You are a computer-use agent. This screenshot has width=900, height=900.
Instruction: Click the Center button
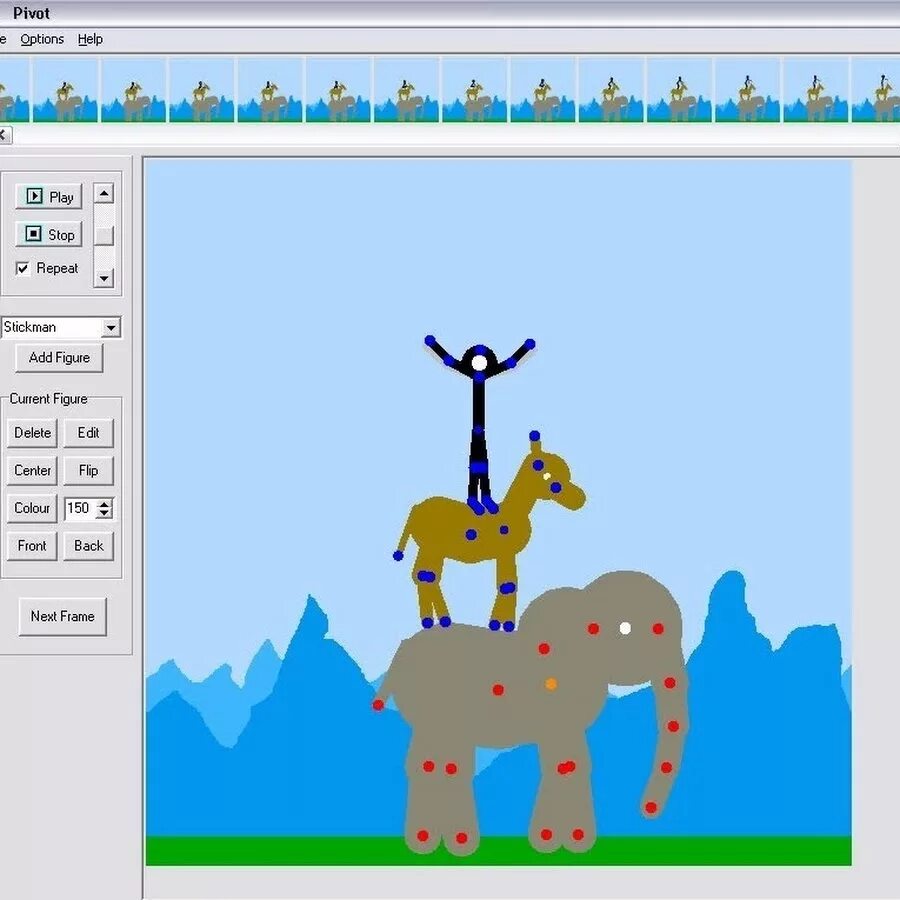click(x=32, y=471)
